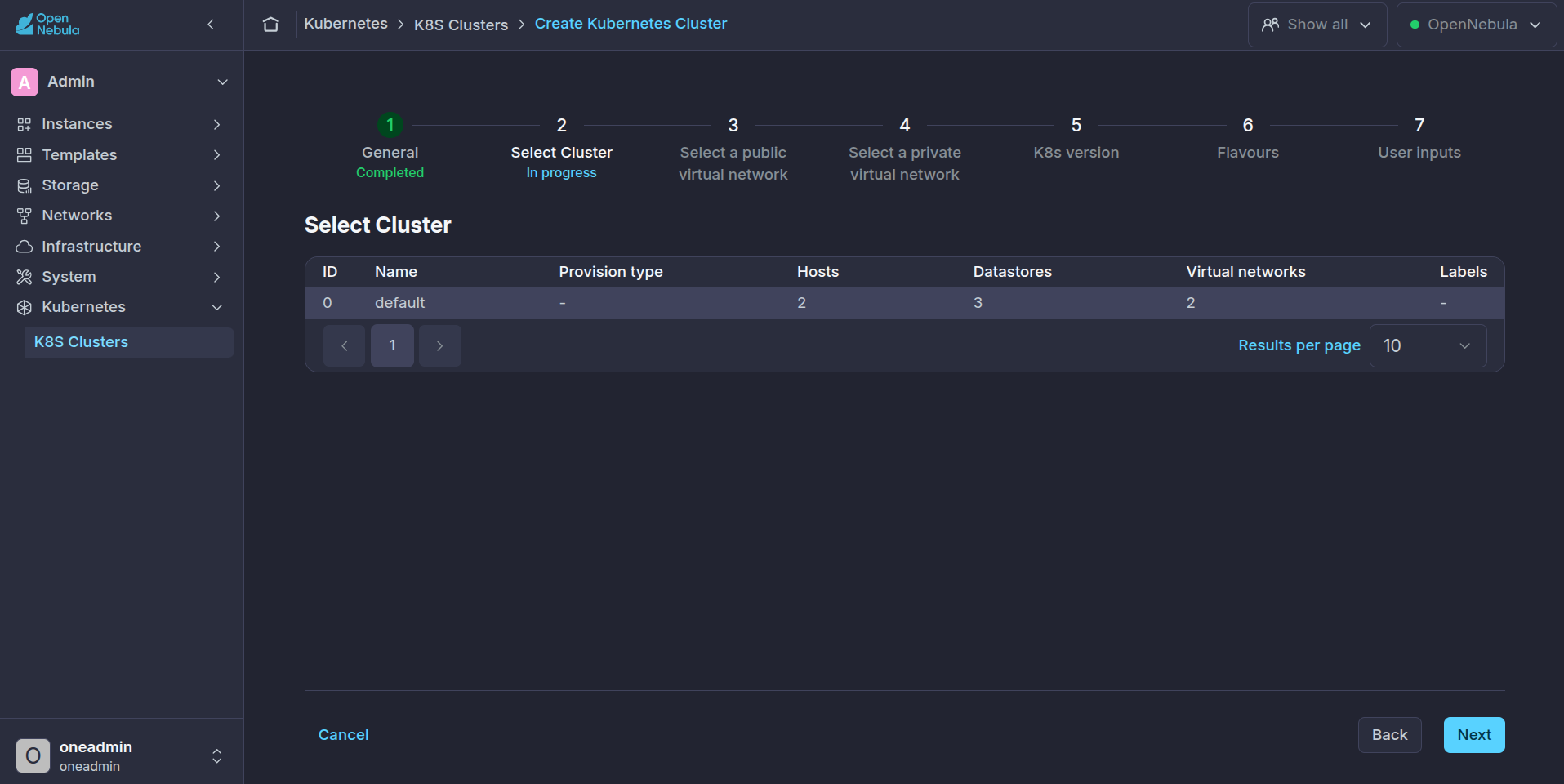Click the Datastores column header
Viewport: 1564px width, 784px height.
click(x=1012, y=272)
